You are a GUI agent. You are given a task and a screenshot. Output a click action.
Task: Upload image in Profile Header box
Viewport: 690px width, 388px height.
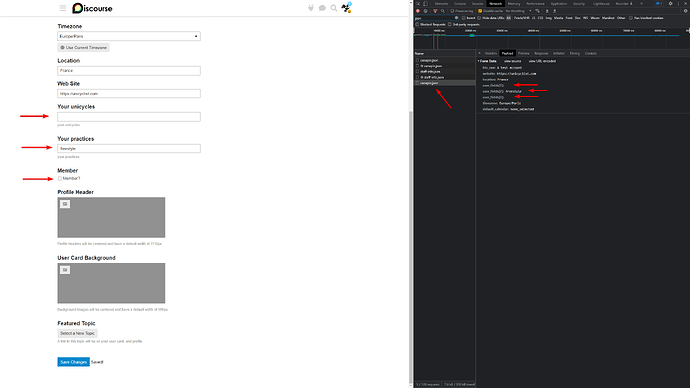[65, 204]
